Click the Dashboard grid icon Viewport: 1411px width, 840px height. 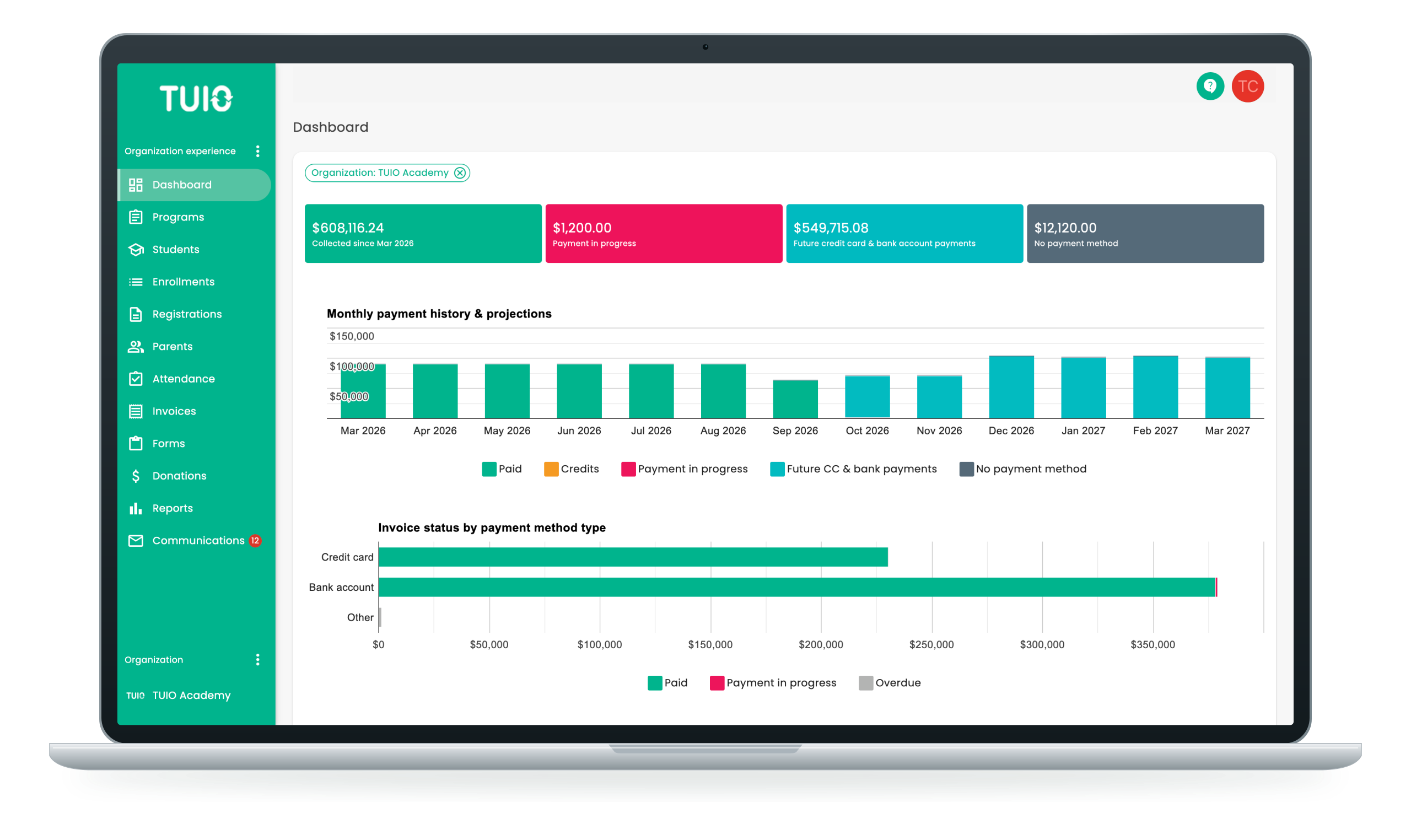(x=135, y=185)
